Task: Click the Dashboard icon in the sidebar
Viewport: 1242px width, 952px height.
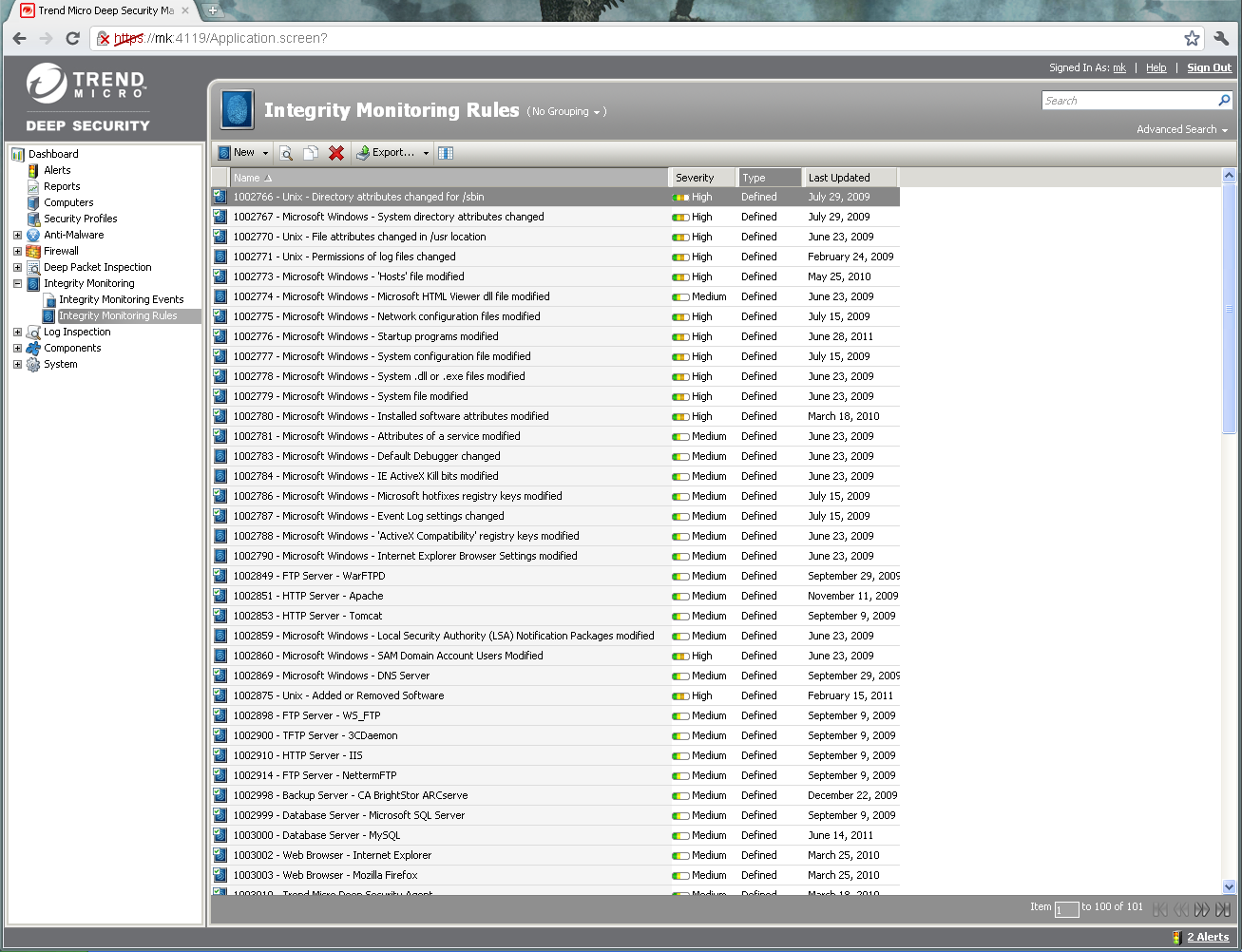Action: pos(18,154)
